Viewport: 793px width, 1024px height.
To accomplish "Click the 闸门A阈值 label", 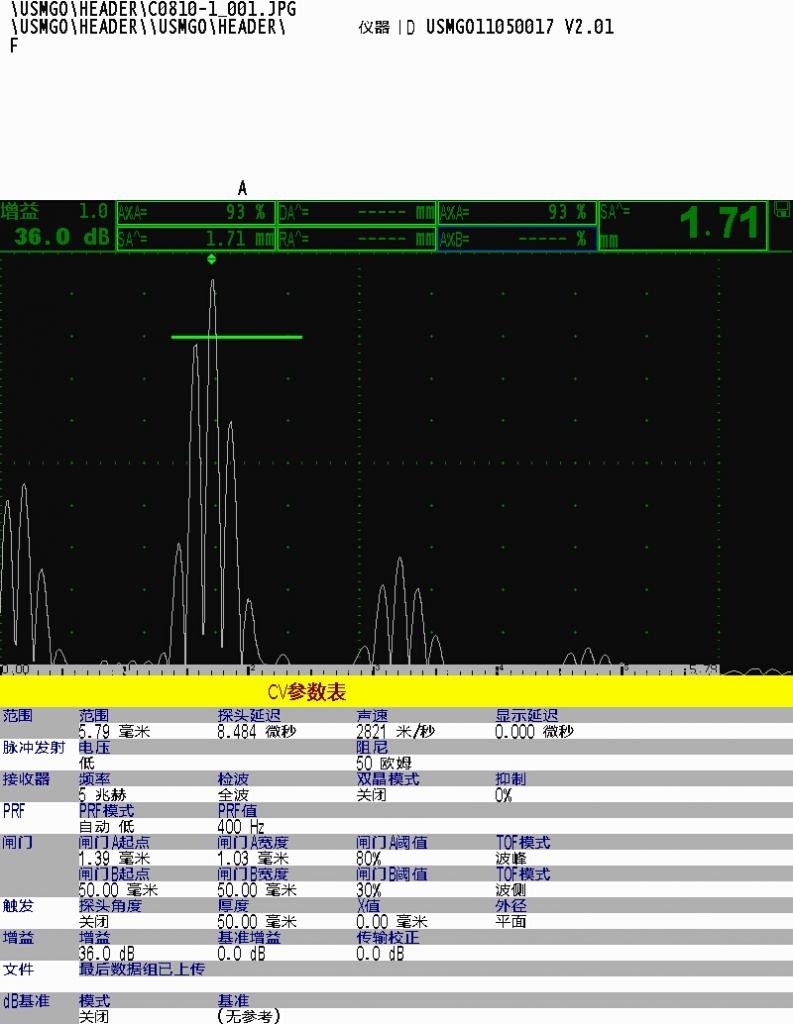I will pyautogui.click(x=392, y=842).
